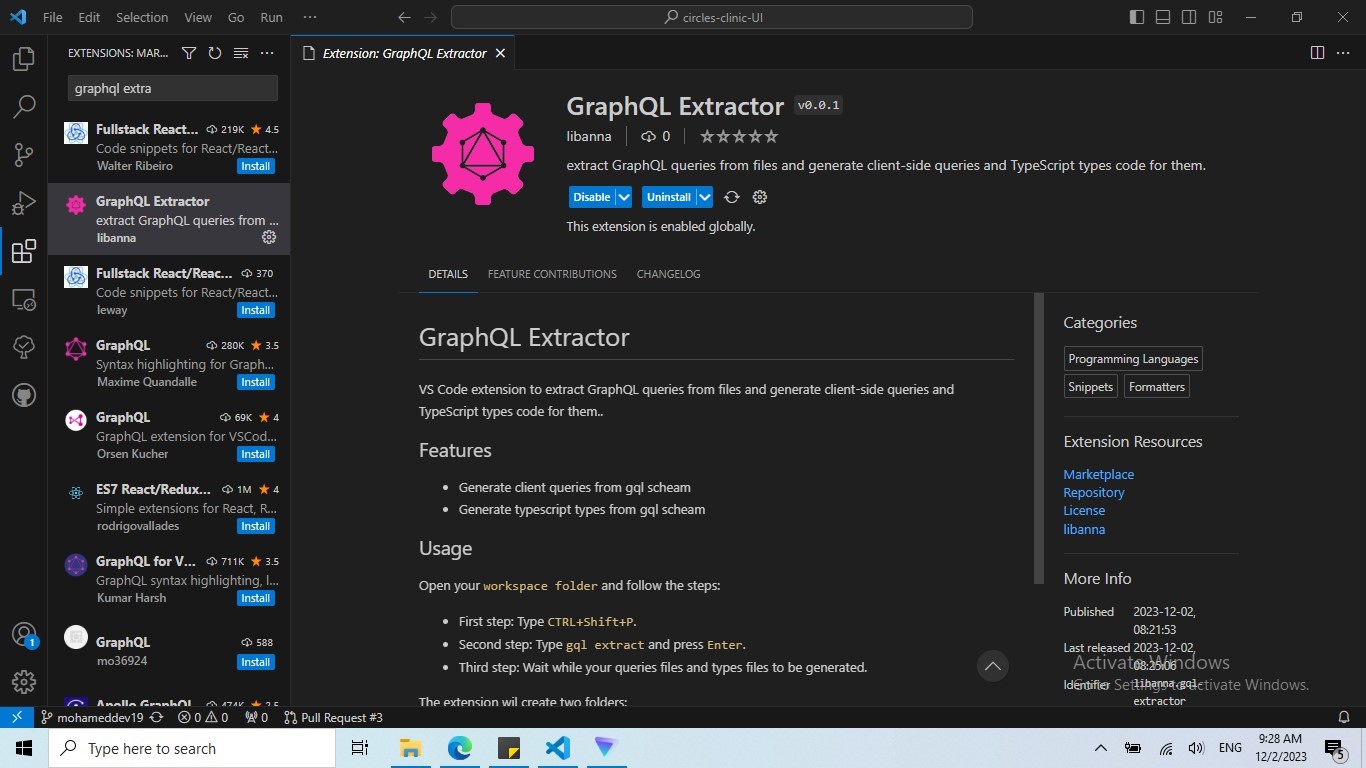Open the Accounts menu icon
1366x768 pixels.
click(x=24, y=635)
